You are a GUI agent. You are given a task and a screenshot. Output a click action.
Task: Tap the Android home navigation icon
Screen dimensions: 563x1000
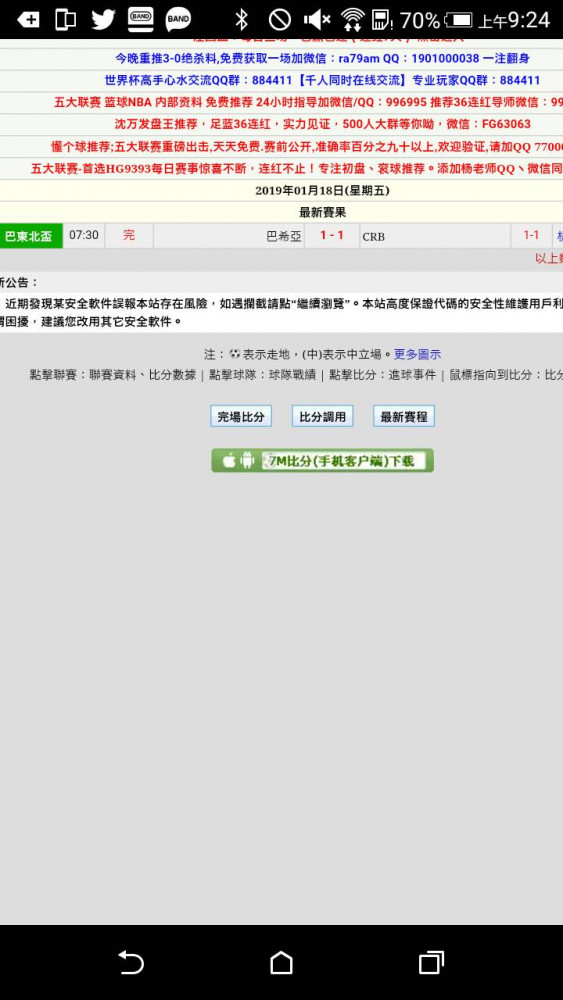point(281,962)
